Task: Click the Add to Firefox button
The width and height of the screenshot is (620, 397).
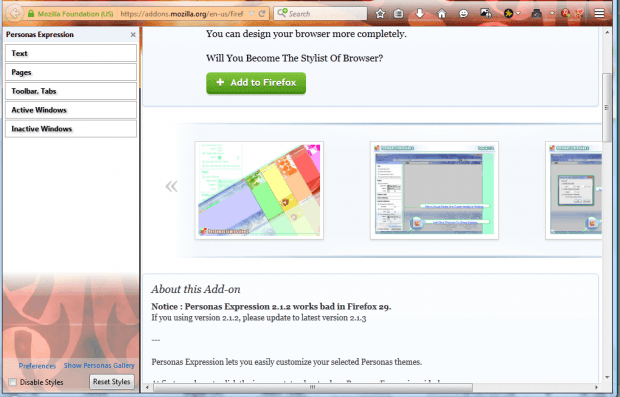Action: [256, 83]
